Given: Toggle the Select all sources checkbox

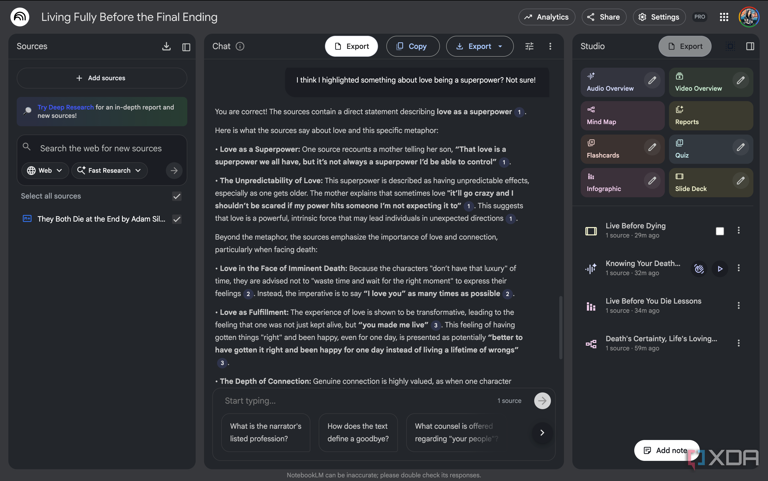Looking at the screenshot, I should 177,196.
